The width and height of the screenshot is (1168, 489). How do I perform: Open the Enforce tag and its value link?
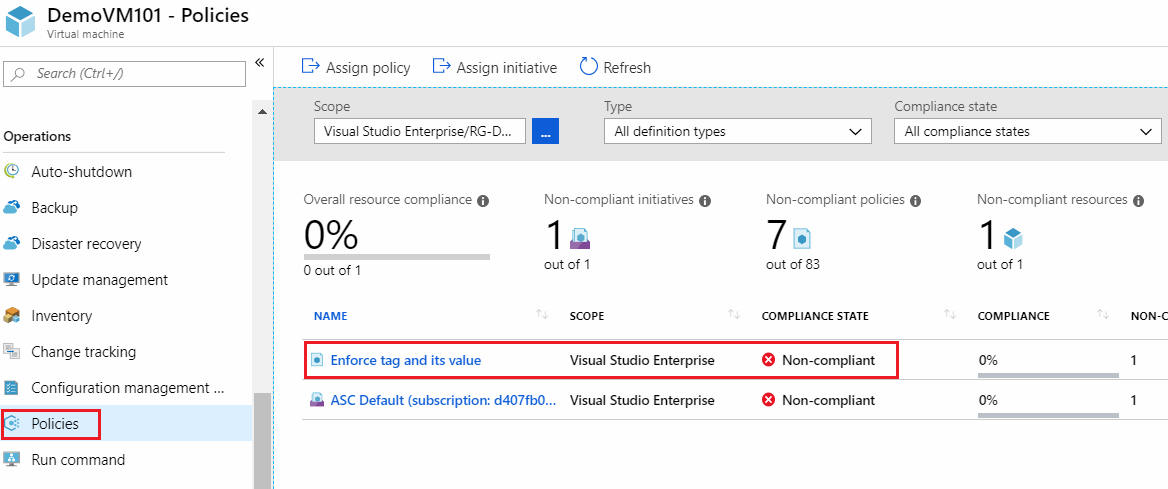click(406, 360)
